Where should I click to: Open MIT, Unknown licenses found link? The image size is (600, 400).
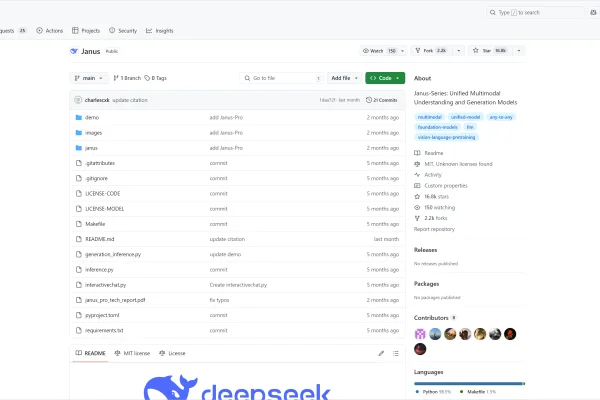453,164
